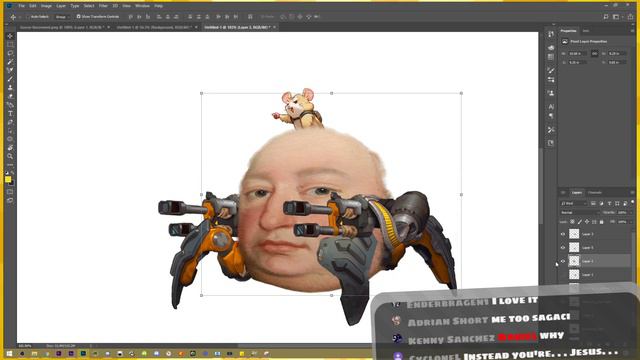Switch to the Channels tab
The height and width of the screenshot is (360, 640).
coord(595,193)
